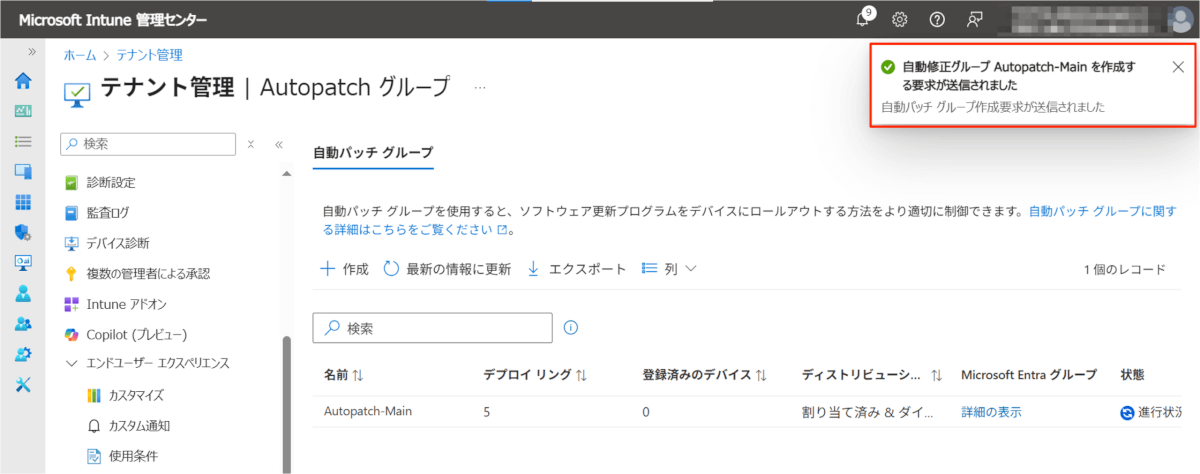This screenshot has height=474, width=1200.
Task: Sort by ディストリビューション column header
Action: (x=872, y=375)
